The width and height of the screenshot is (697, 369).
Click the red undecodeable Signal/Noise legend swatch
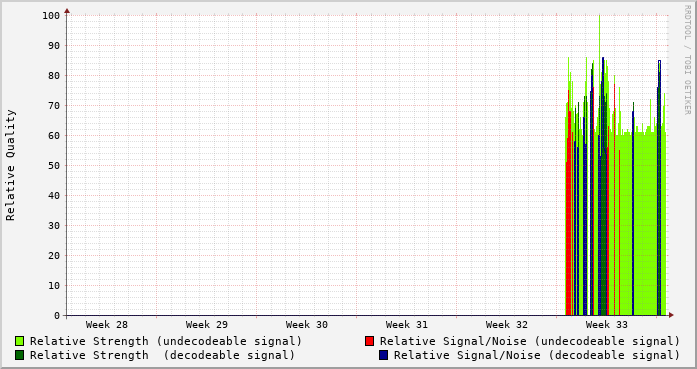(369, 341)
